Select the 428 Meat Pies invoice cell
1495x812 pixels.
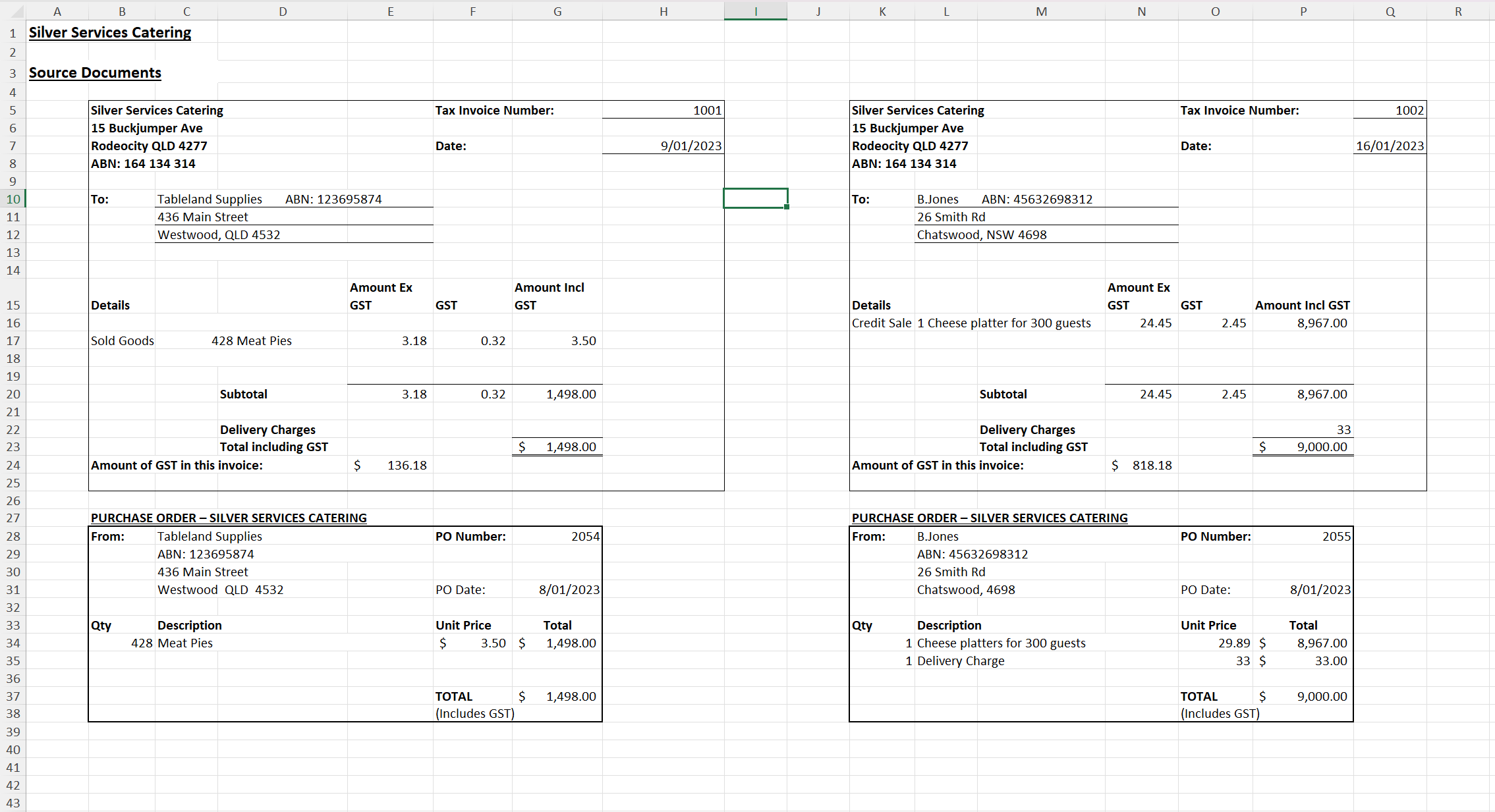[x=251, y=340]
